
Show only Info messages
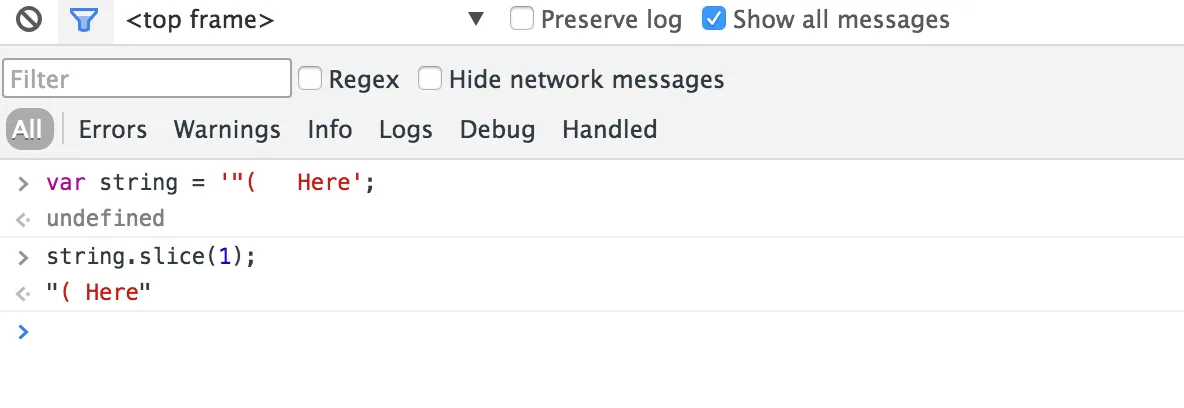[x=330, y=129]
